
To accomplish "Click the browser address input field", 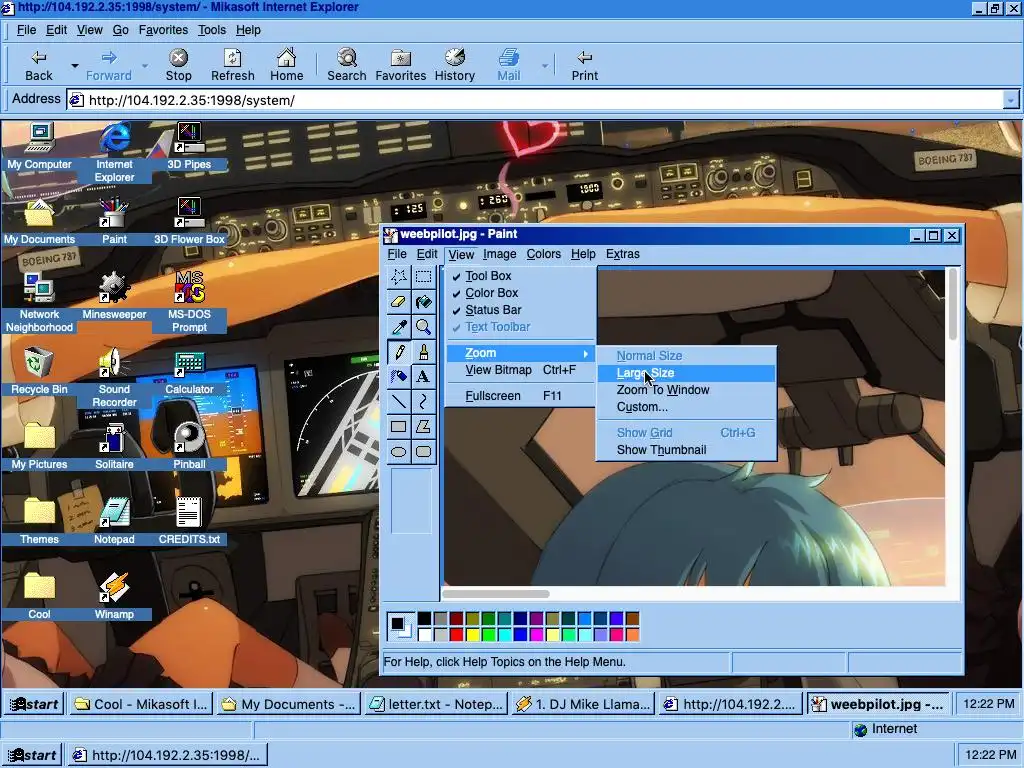I will click(x=536, y=100).
